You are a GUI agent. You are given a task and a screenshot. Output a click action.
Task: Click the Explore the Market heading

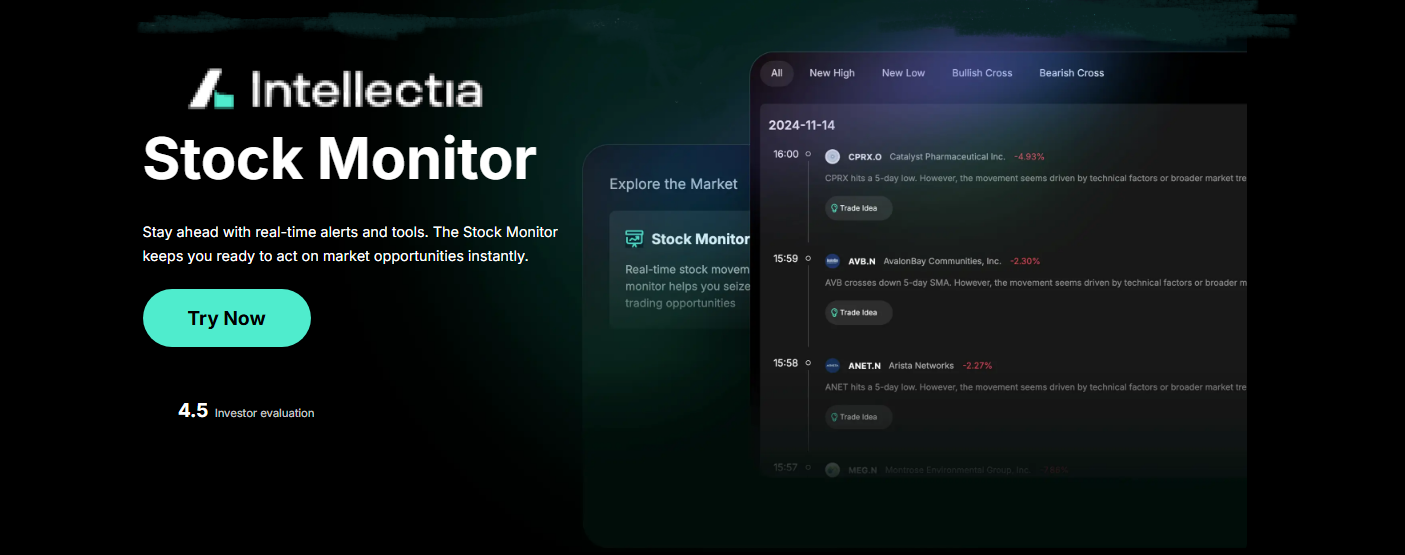click(673, 184)
